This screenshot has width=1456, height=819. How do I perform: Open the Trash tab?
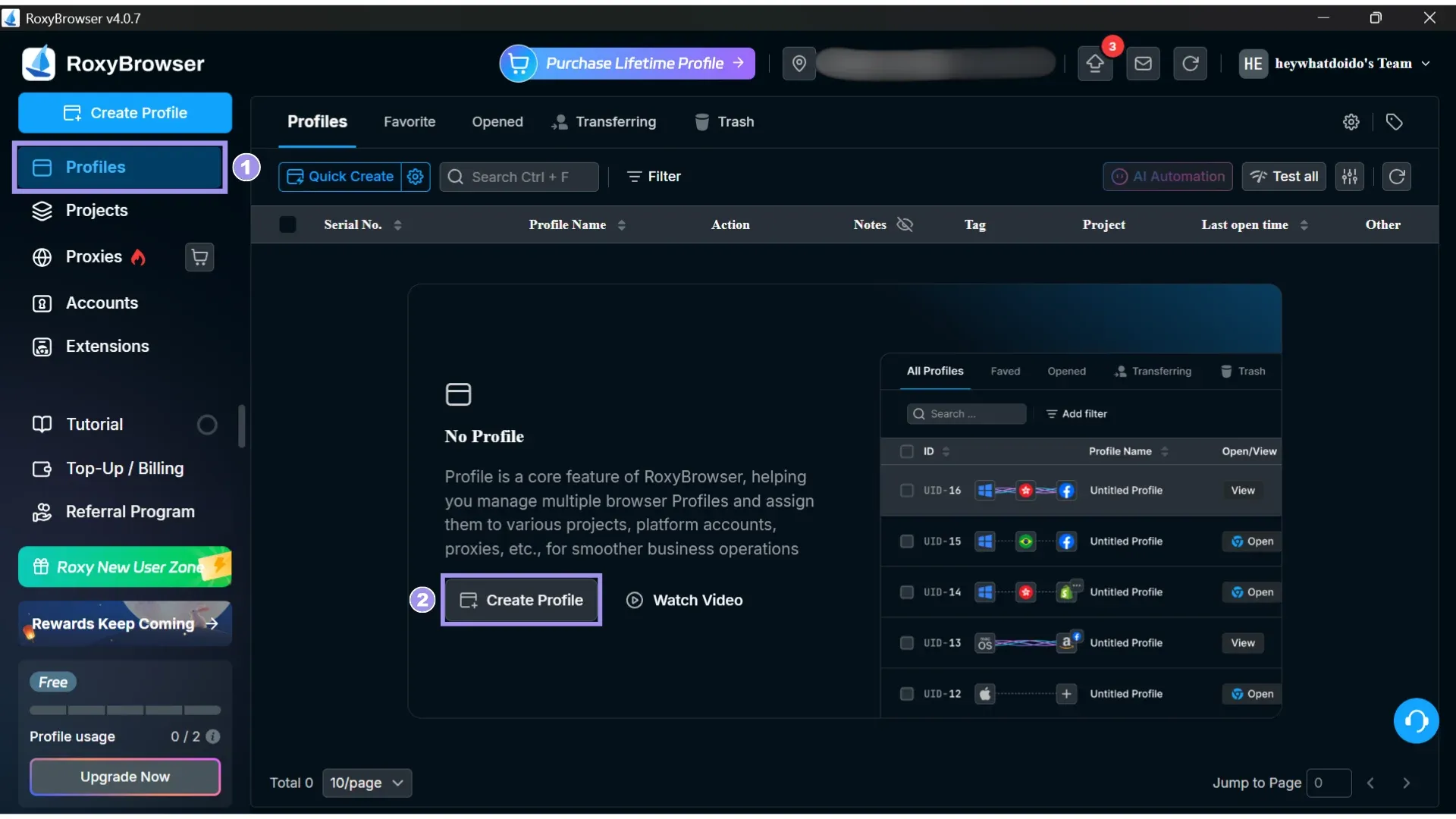[x=724, y=122]
